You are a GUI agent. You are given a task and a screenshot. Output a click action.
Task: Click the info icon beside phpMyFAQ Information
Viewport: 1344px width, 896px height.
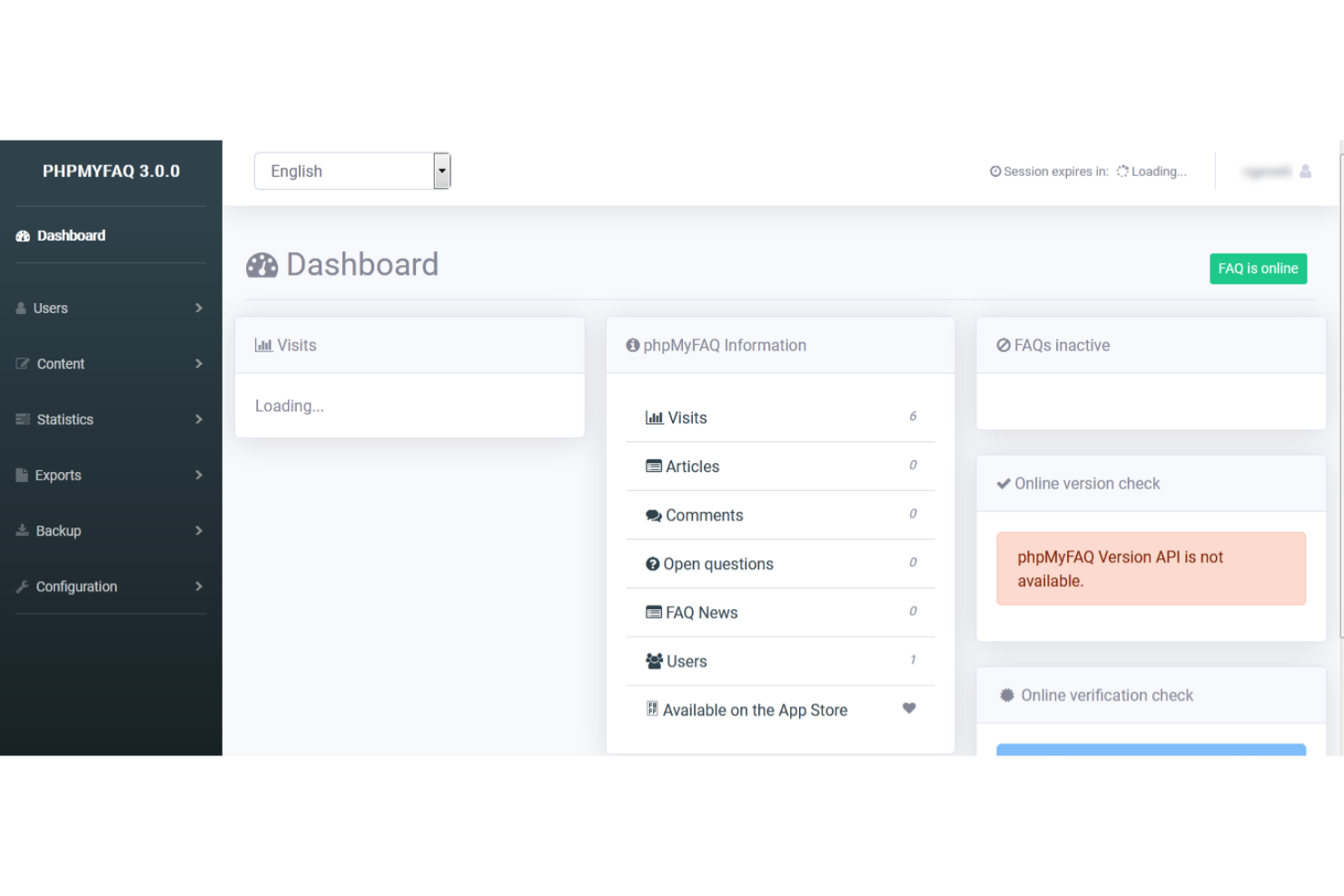click(633, 345)
